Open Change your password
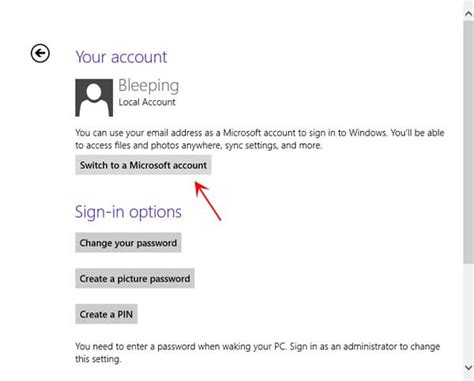Image resolution: width=474 pixels, height=381 pixels. [128, 243]
